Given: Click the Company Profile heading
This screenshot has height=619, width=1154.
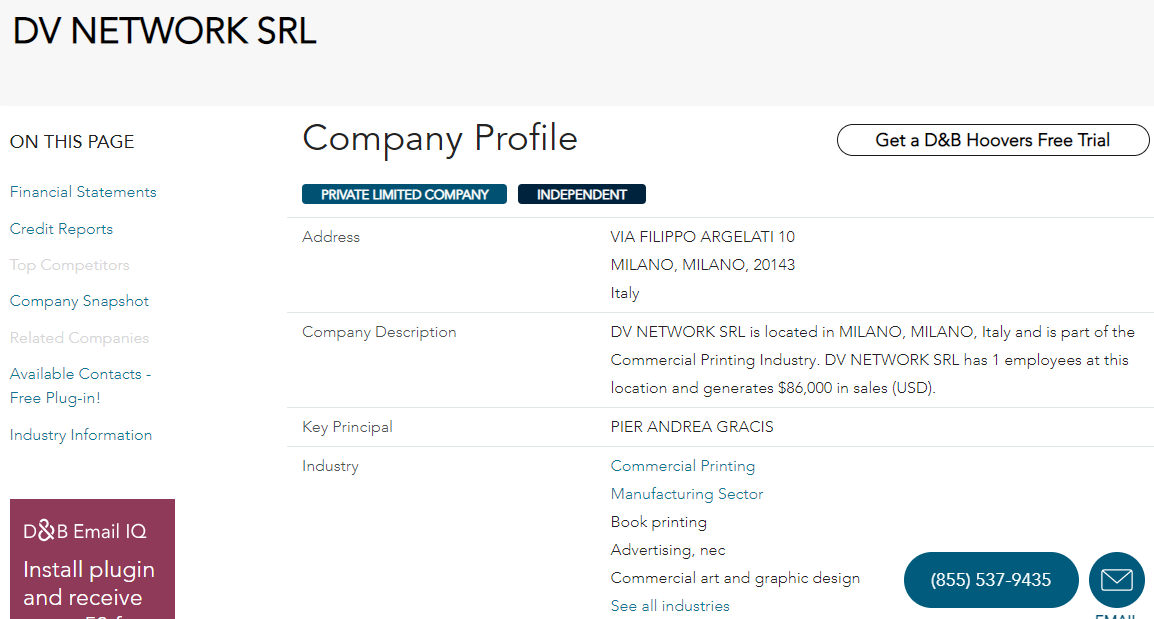Looking at the screenshot, I should pyautogui.click(x=439, y=138).
